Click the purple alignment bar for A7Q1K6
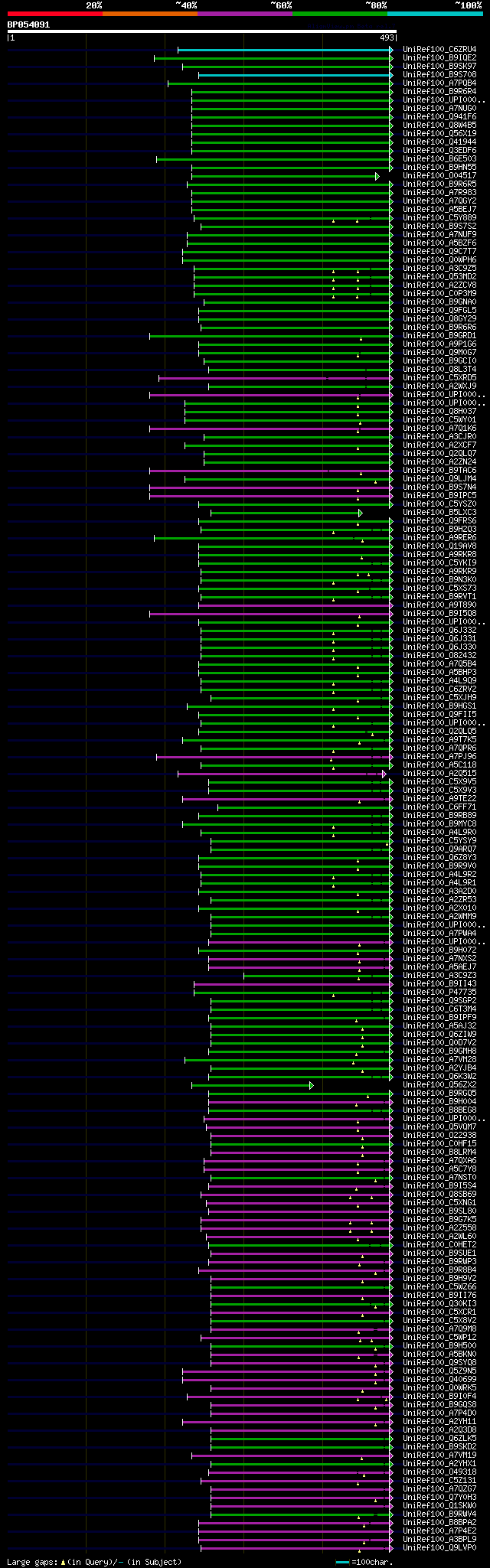 270,429
